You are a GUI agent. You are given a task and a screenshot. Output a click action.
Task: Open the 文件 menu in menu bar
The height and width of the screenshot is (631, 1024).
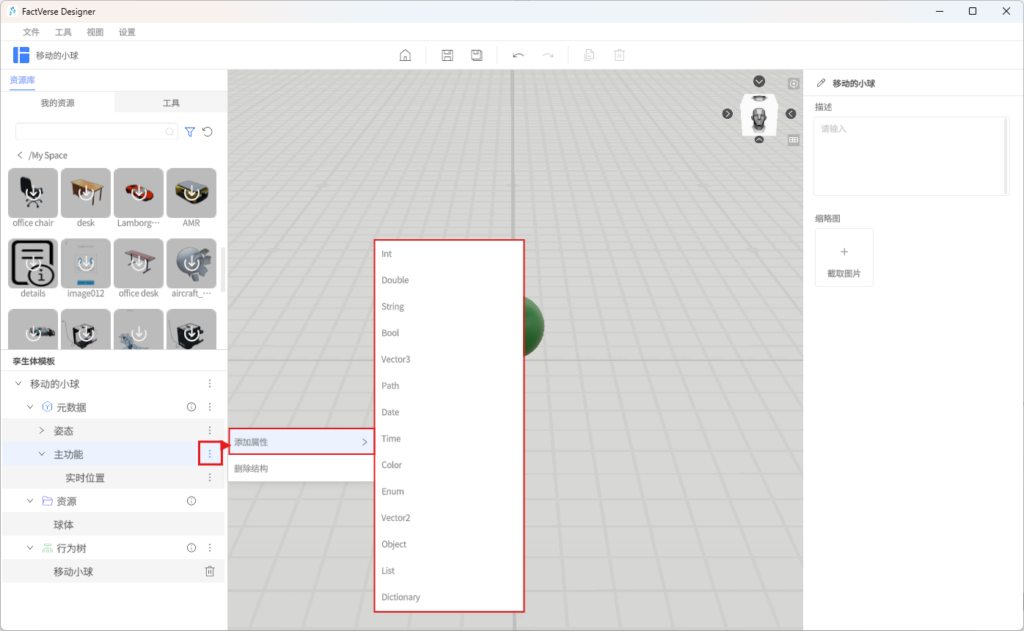coord(31,32)
